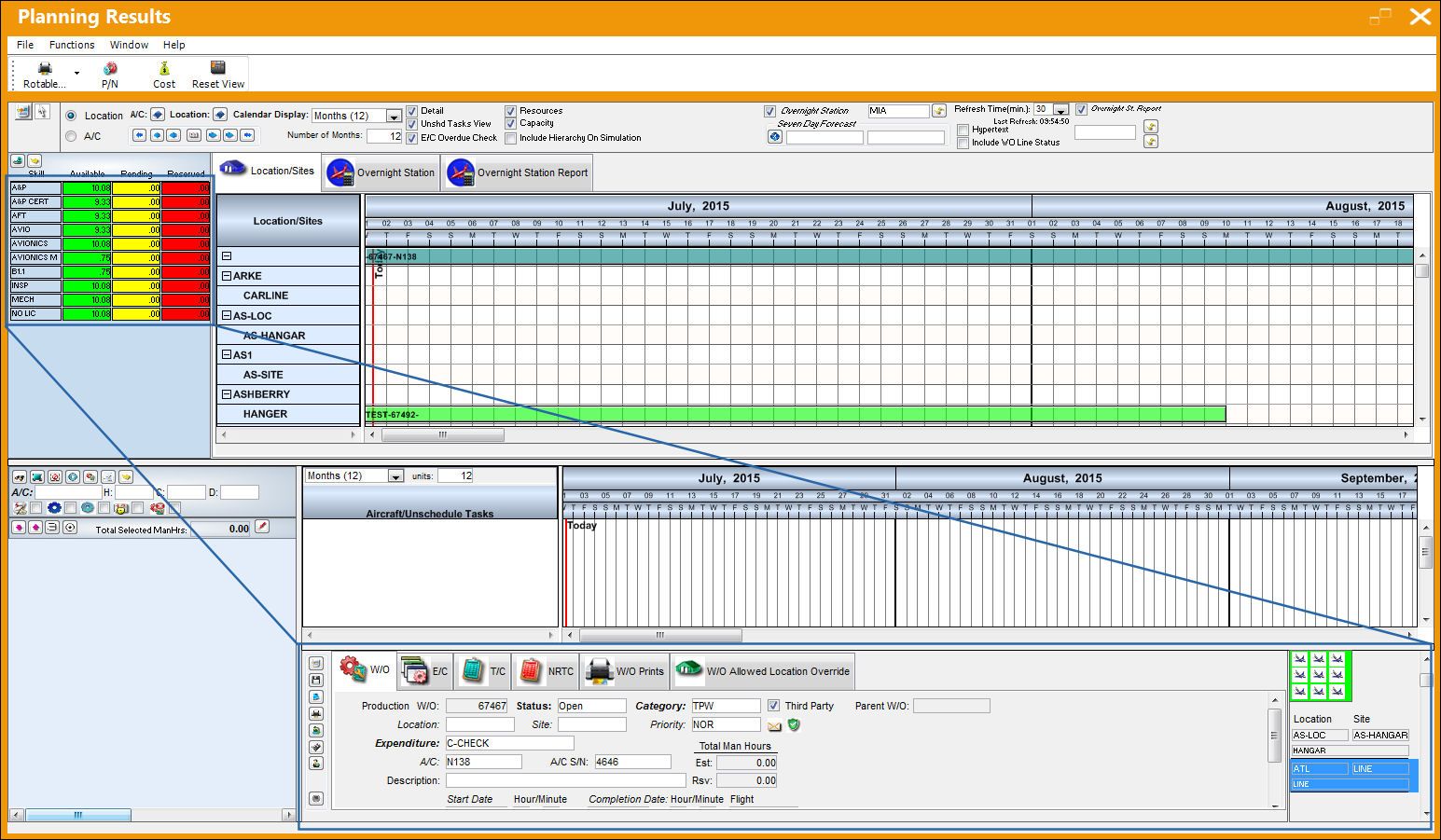Collapse the ARKE location node
The width and height of the screenshot is (1441, 840).
point(227,276)
